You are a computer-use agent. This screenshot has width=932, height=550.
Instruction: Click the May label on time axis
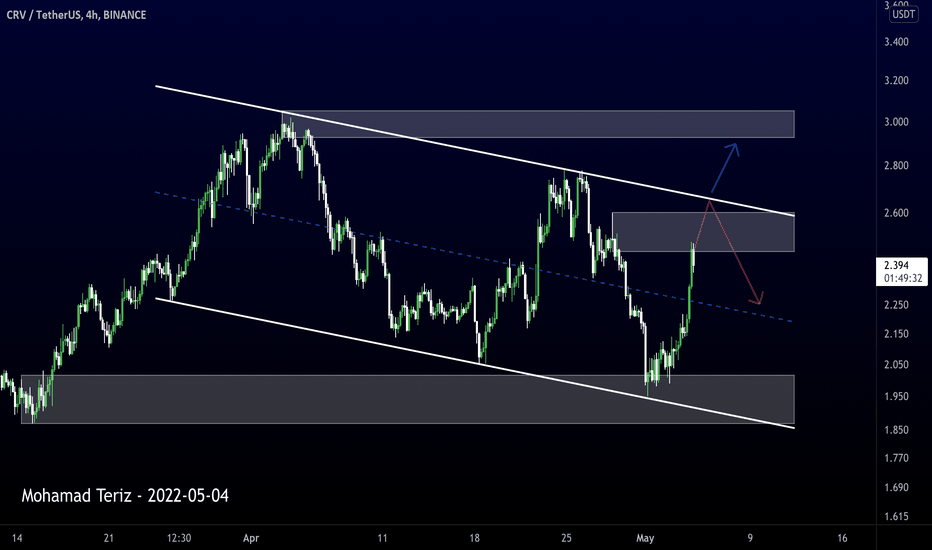[x=645, y=539]
